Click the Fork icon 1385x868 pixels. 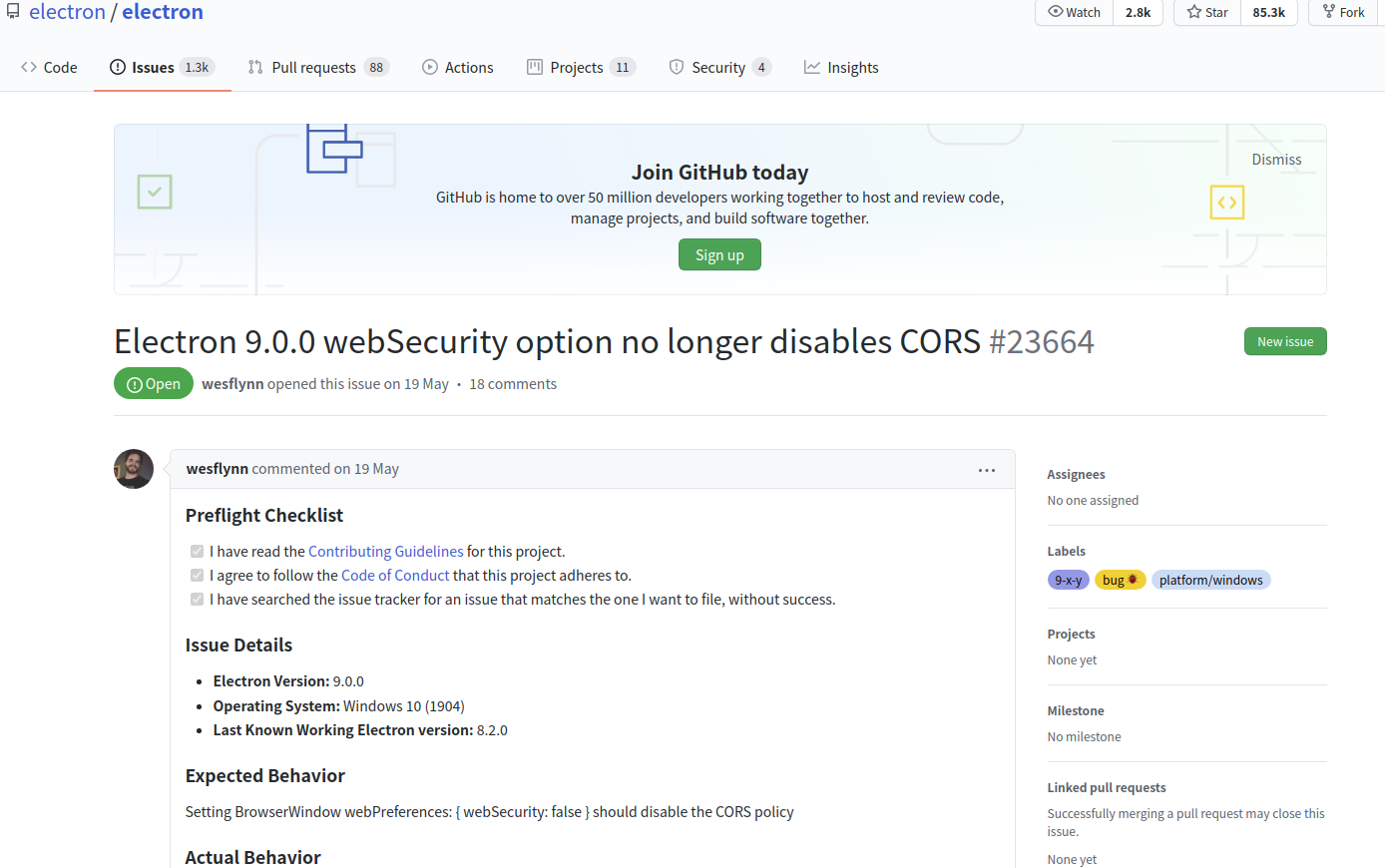pos(1329,12)
